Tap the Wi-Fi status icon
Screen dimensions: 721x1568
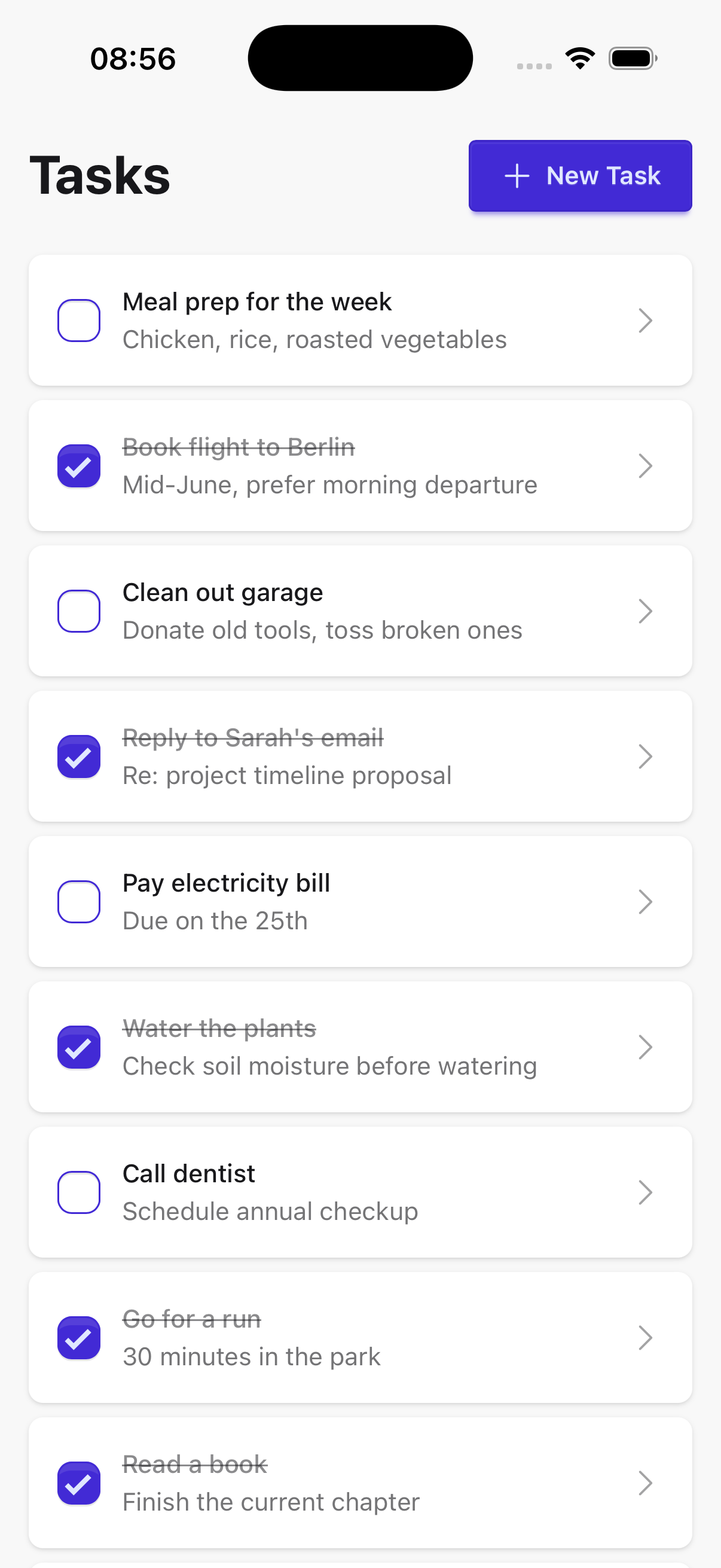tap(580, 59)
